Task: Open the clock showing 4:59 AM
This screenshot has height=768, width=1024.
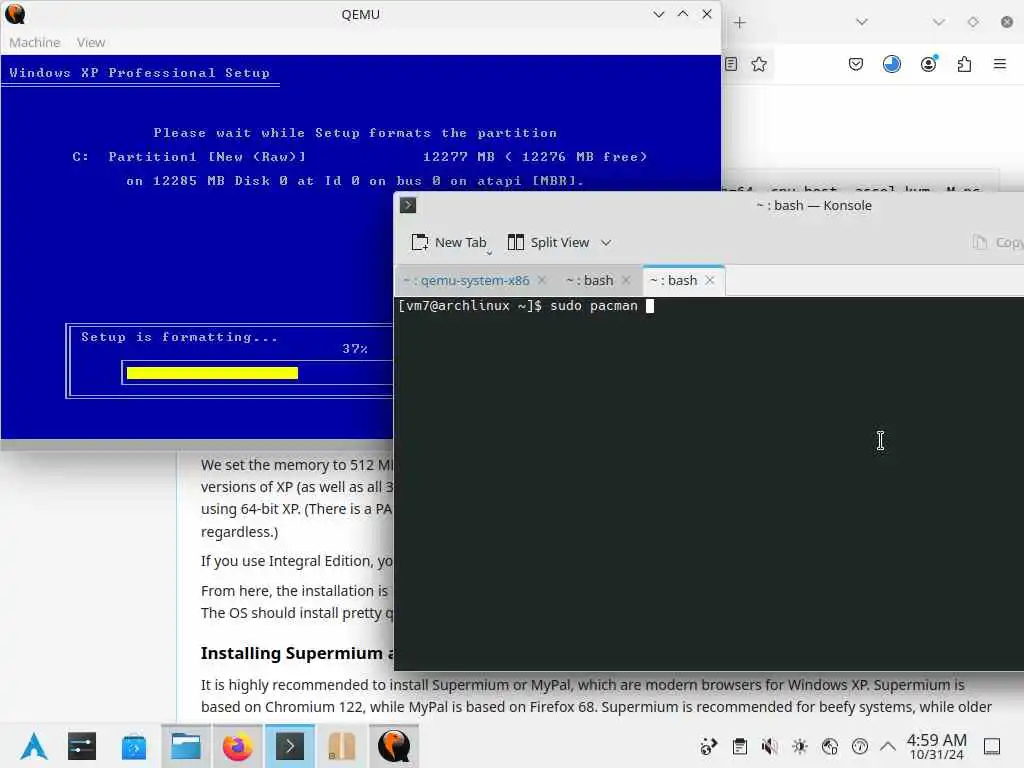Action: coord(936,746)
